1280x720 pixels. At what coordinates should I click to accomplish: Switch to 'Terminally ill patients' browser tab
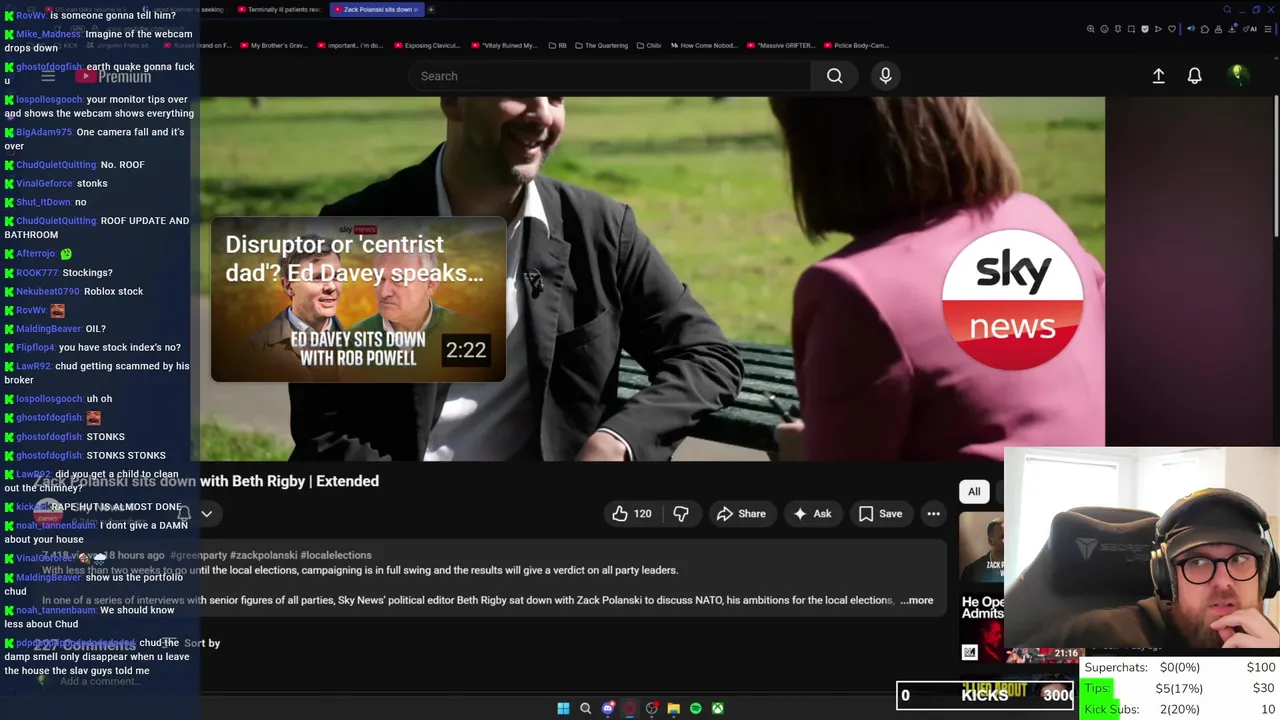point(279,9)
